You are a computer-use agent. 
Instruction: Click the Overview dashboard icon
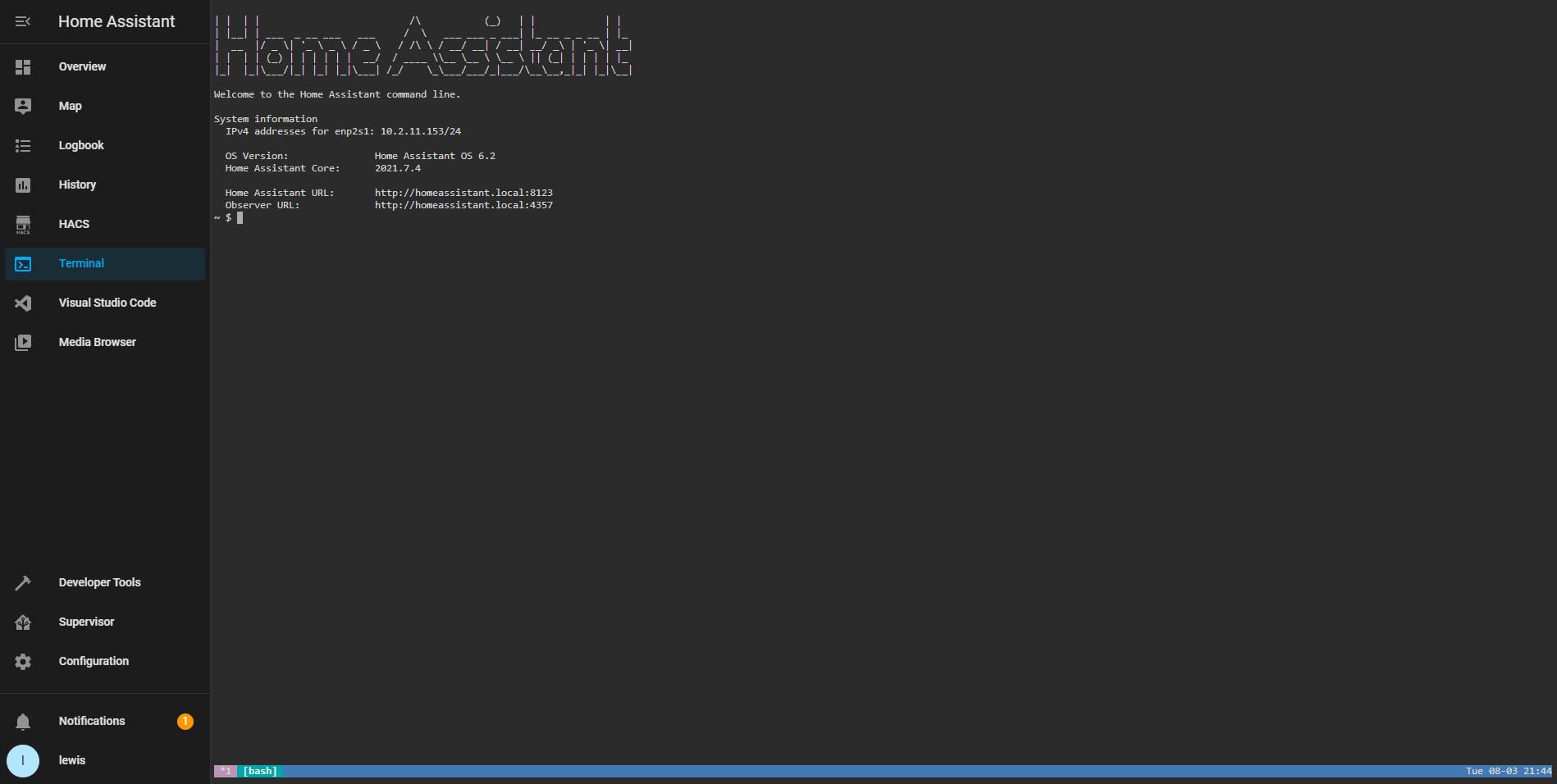pyautogui.click(x=23, y=67)
